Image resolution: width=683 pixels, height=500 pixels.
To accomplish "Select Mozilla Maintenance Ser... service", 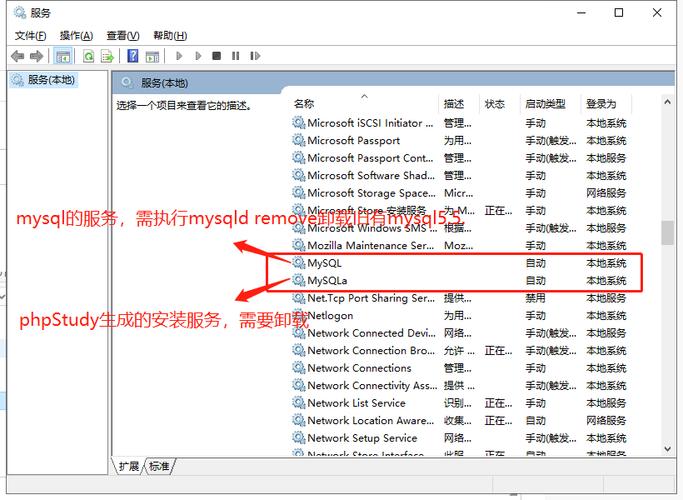I will pyautogui.click(x=461, y=245).
